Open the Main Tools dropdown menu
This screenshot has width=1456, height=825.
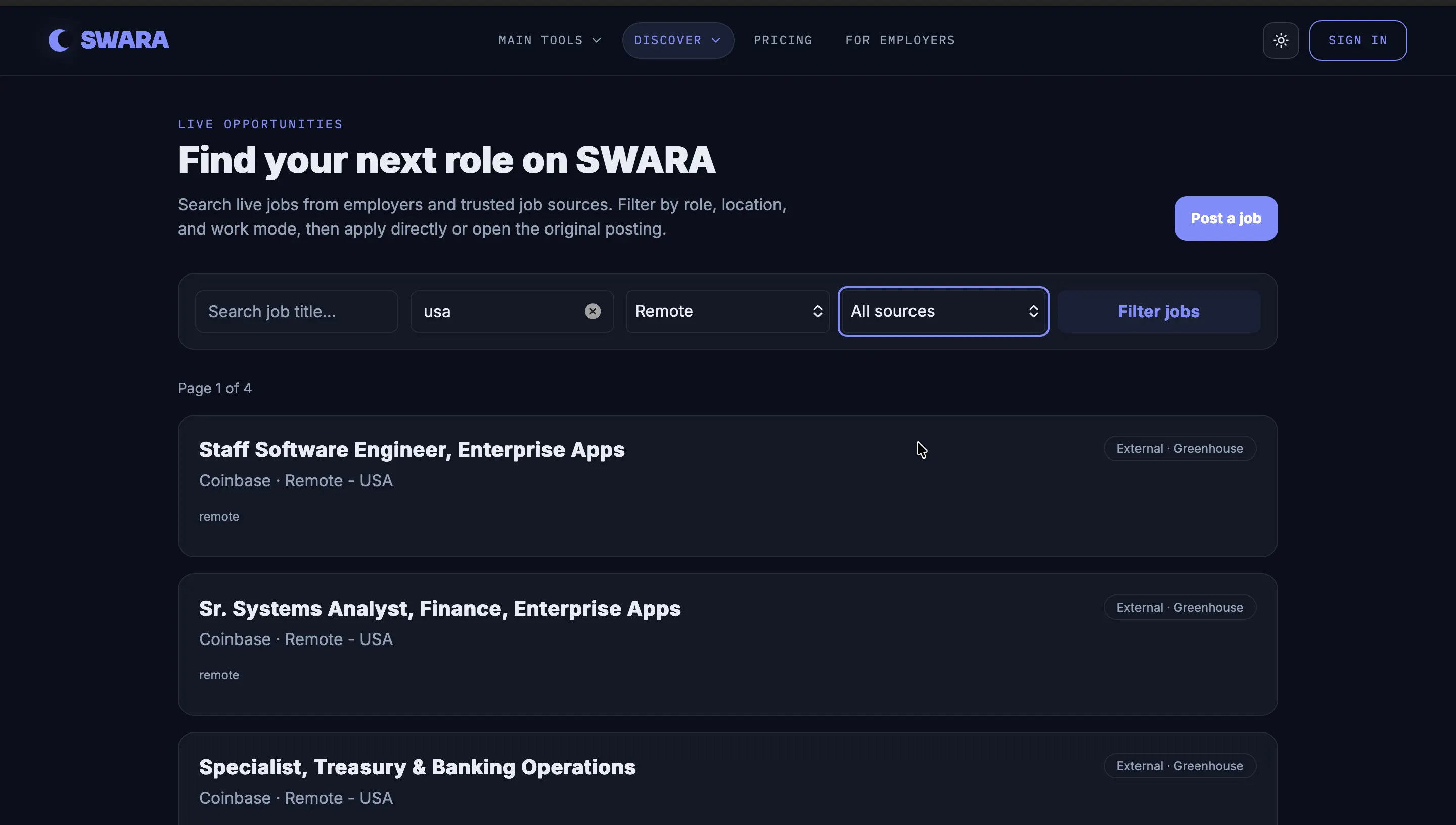click(550, 40)
